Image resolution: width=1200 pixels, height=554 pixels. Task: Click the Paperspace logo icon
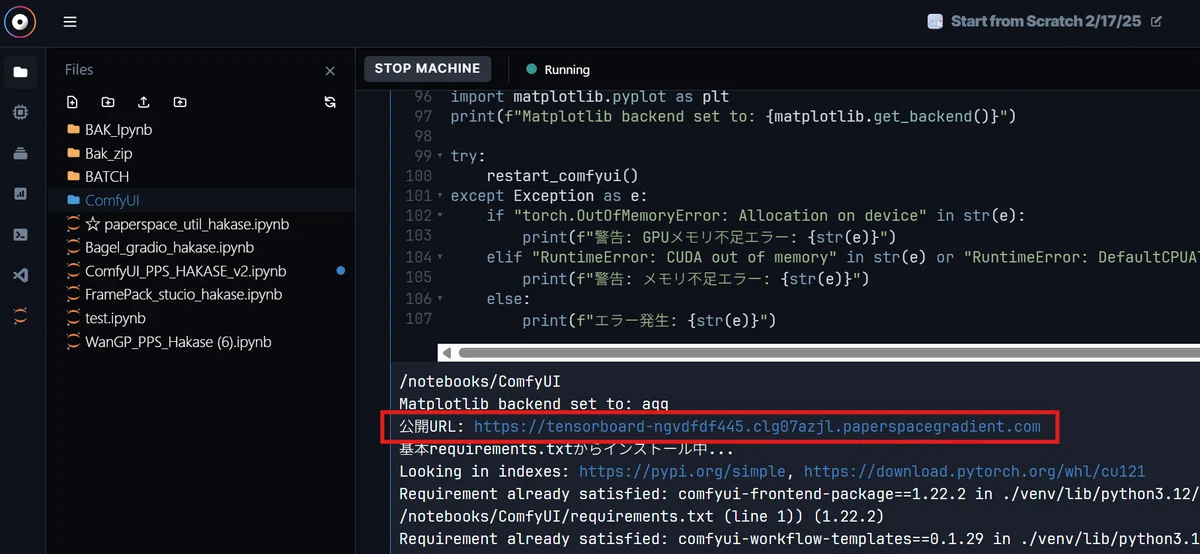pos(20,22)
